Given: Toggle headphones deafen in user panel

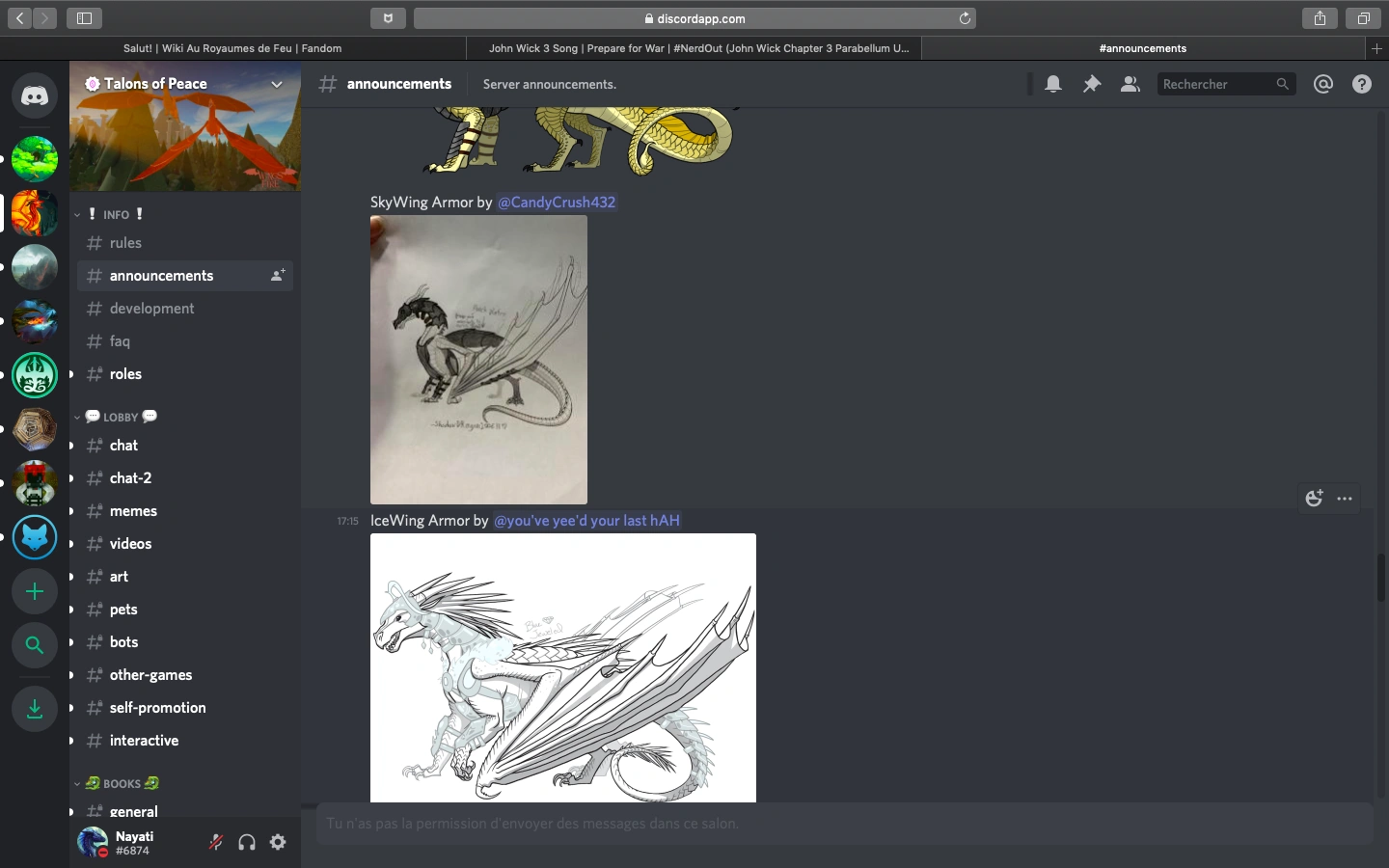Looking at the screenshot, I should tap(247, 842).
